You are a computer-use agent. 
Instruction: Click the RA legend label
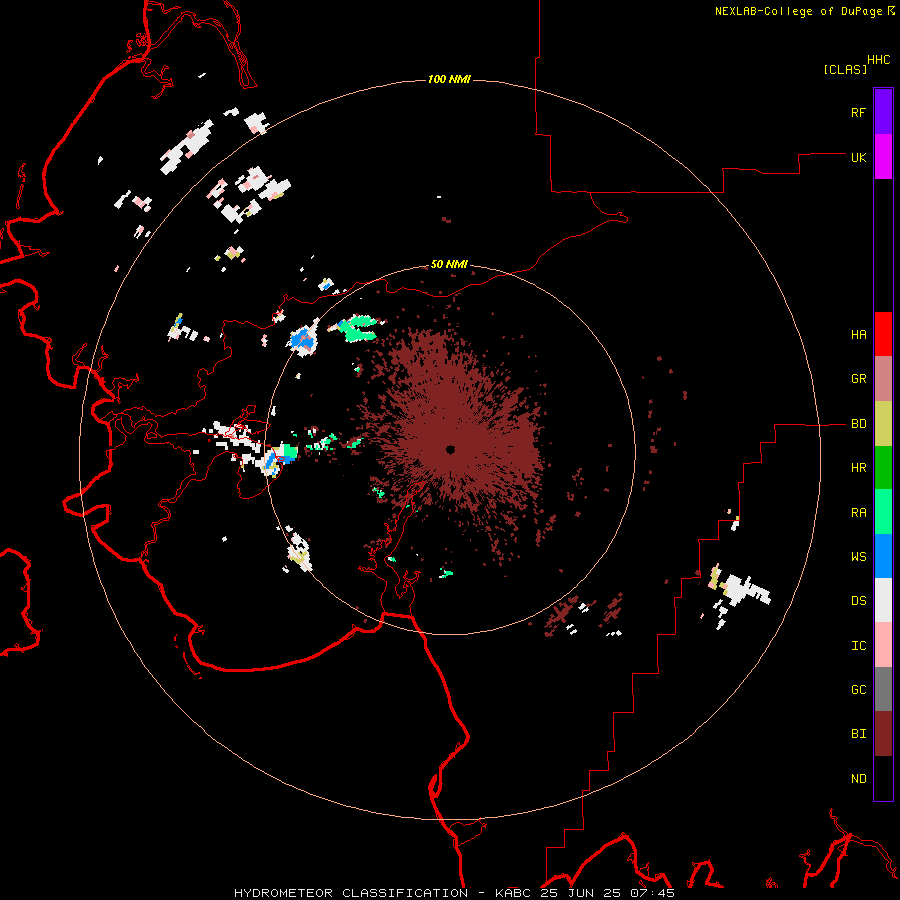pos(859,513)
